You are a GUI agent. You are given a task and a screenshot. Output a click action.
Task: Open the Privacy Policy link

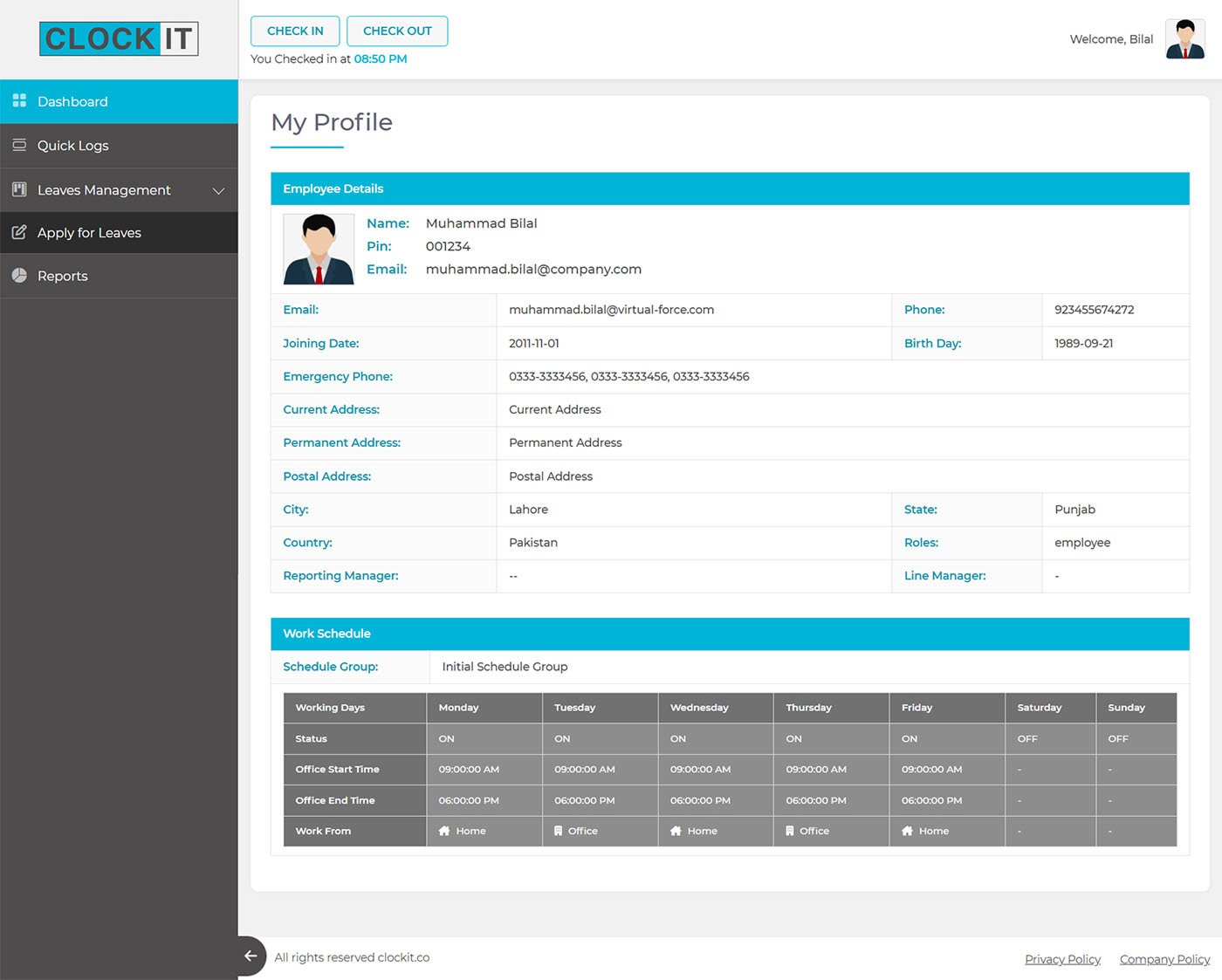[1062, 959]
